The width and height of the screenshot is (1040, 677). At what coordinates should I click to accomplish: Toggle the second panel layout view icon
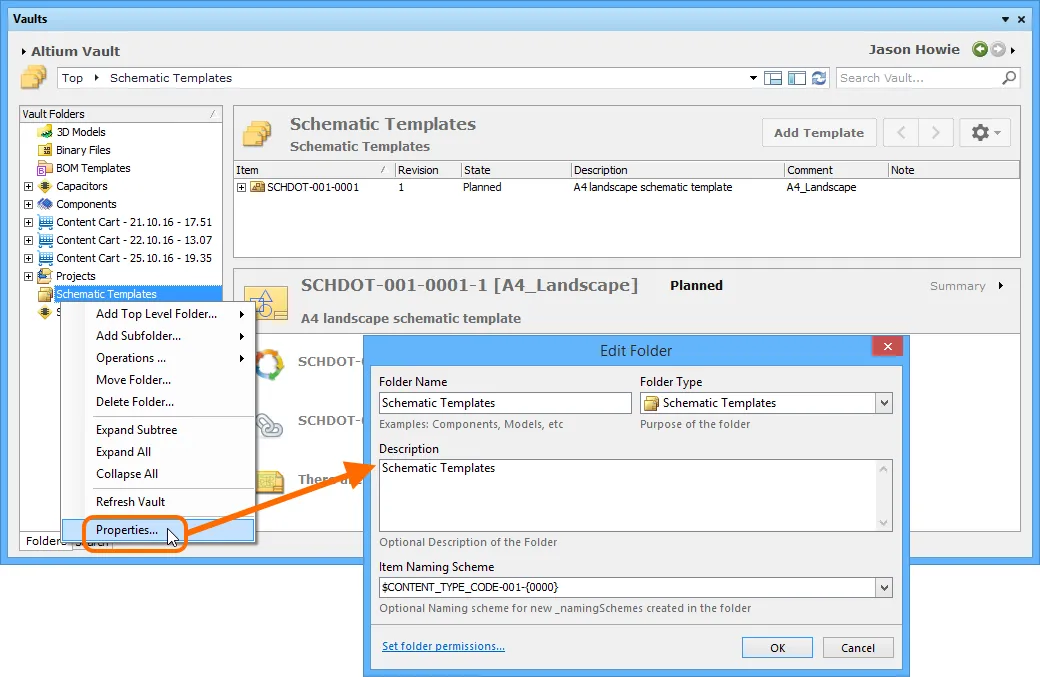(797, 78)
